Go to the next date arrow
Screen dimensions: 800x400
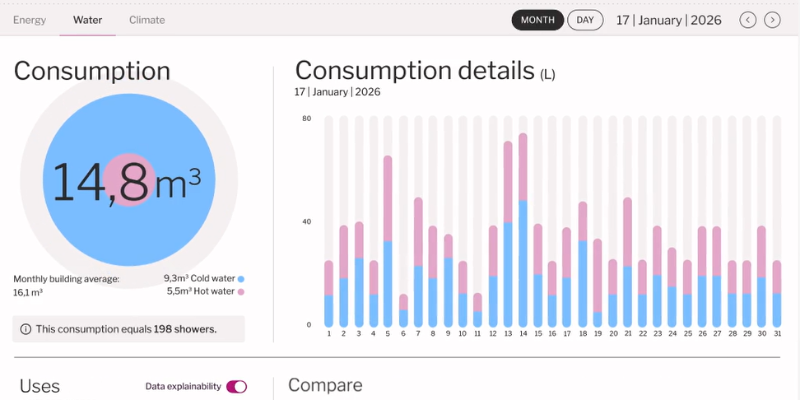[772, 20]
